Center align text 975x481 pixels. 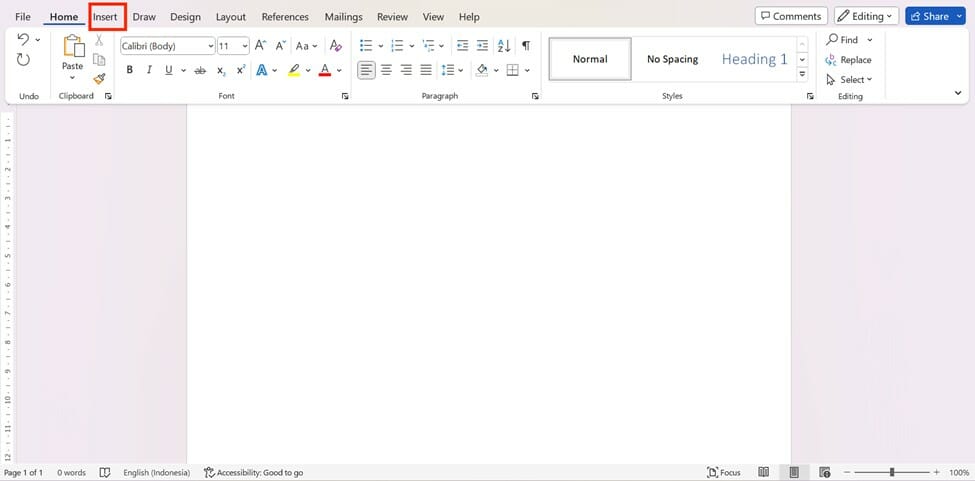click(386, 70)
